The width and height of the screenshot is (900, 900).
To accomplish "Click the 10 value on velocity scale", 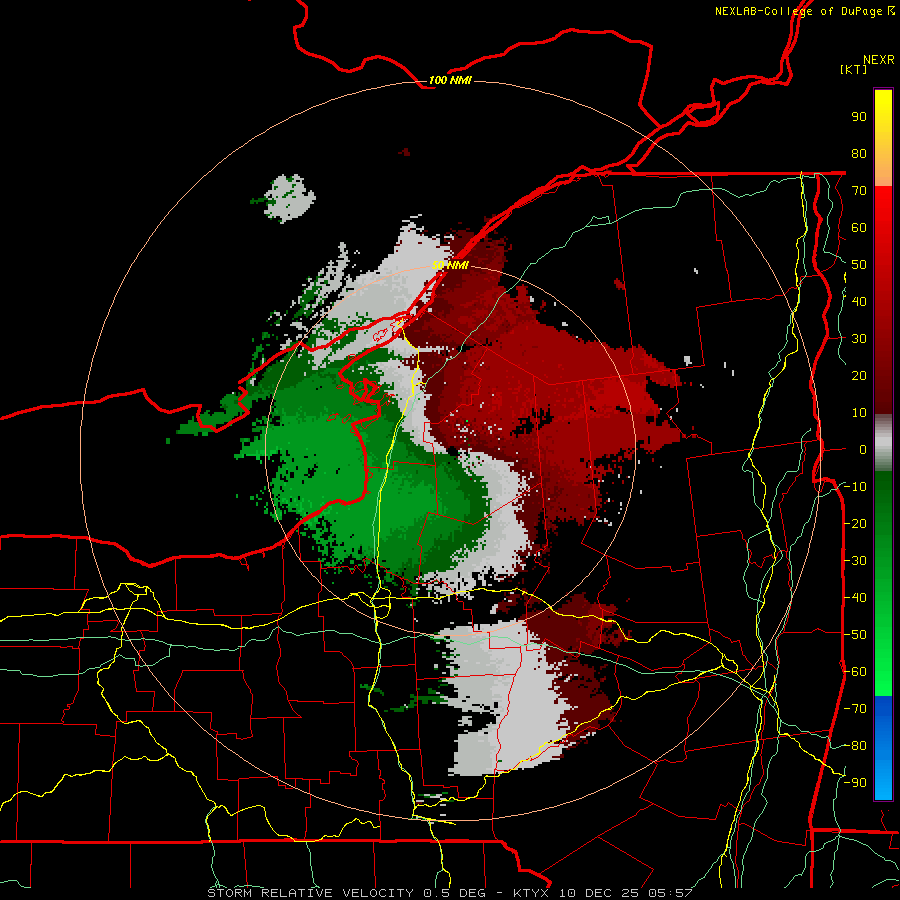I will (859, 413).
